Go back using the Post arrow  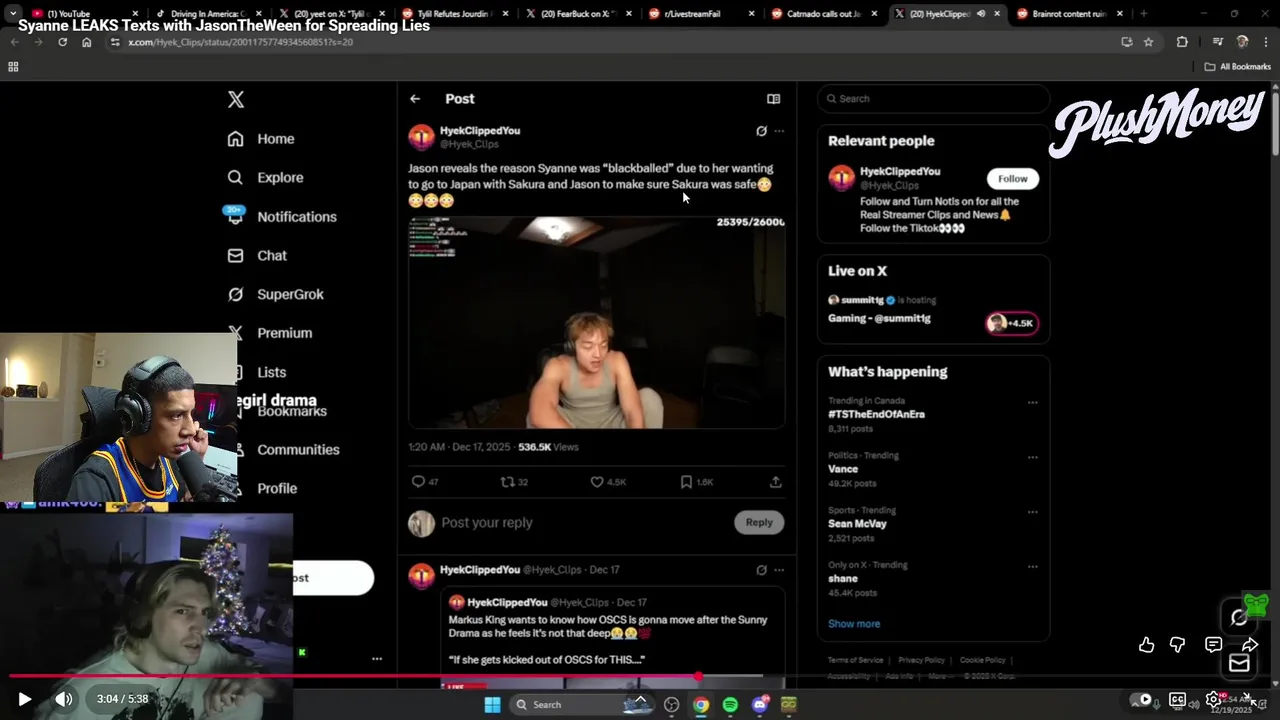point(415,99)
